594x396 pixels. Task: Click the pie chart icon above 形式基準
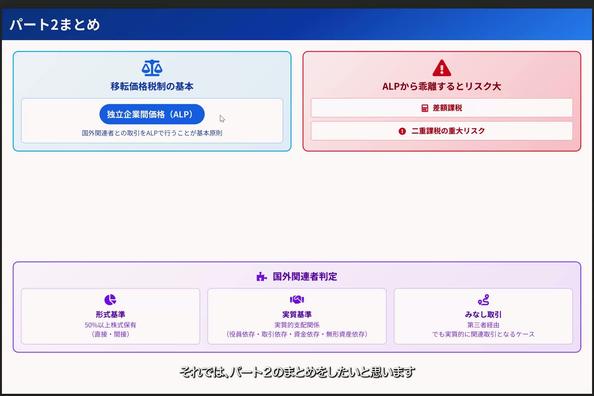[110, 300]
